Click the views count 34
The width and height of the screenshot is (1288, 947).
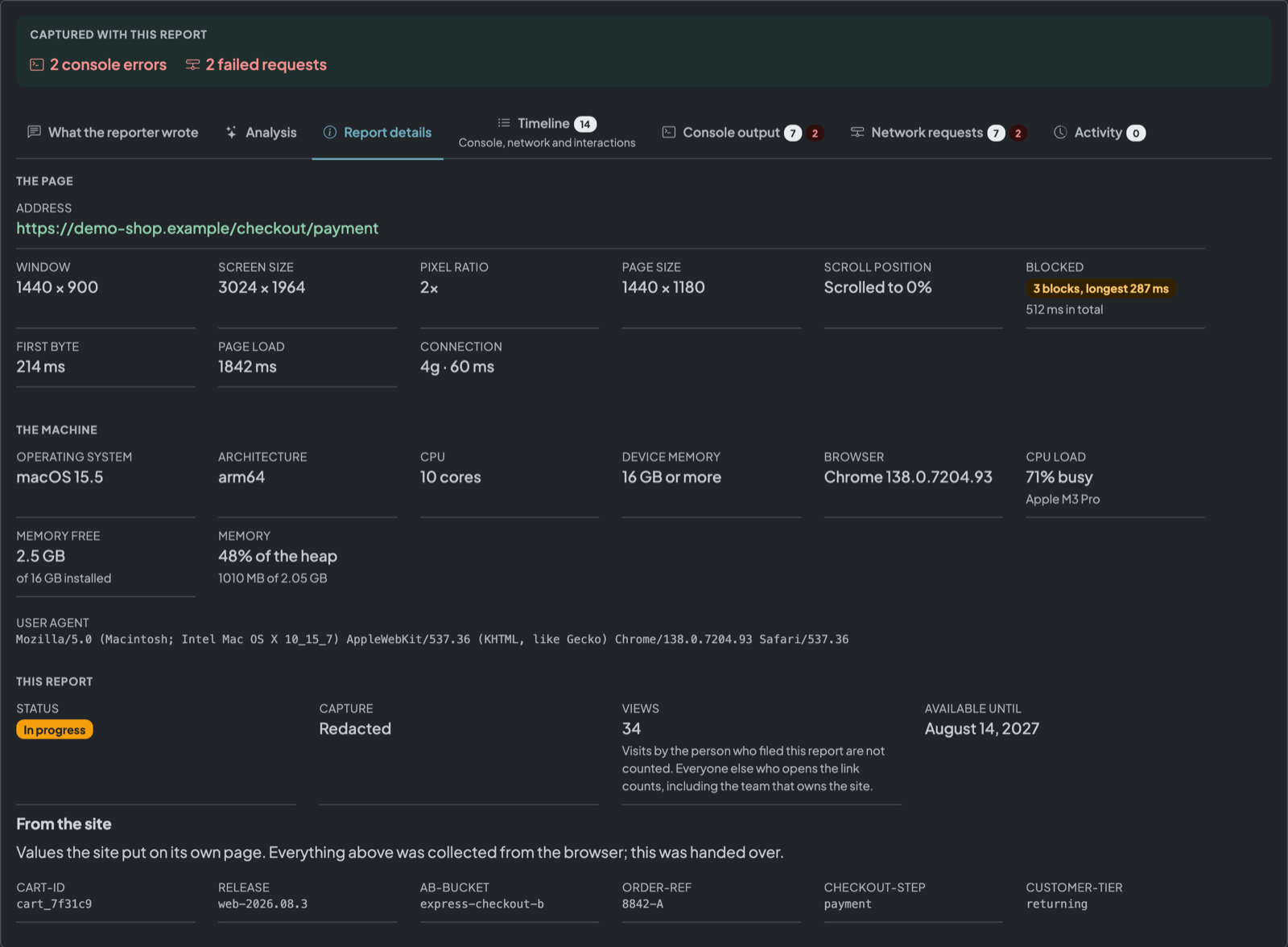632,729
